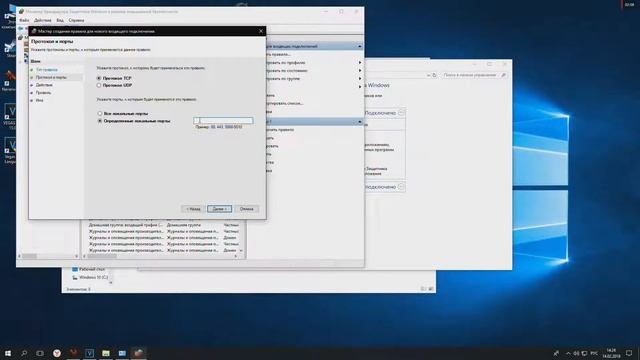Click the search magnifier icon in Control Panel
Image resolution: width=640 pixels, height=360 pixels.
pos(503,75)
